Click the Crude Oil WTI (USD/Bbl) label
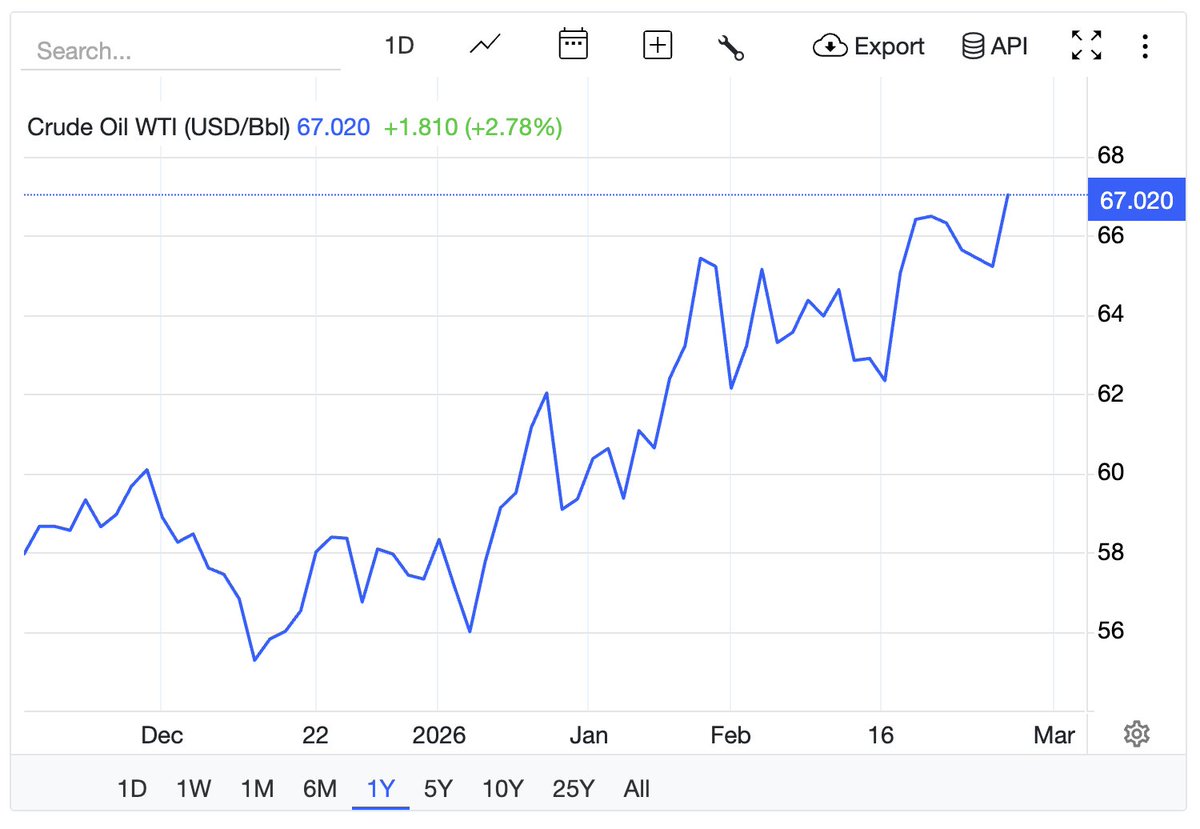The width and height of the screenshot is (1200, 829). pos(158,128)
